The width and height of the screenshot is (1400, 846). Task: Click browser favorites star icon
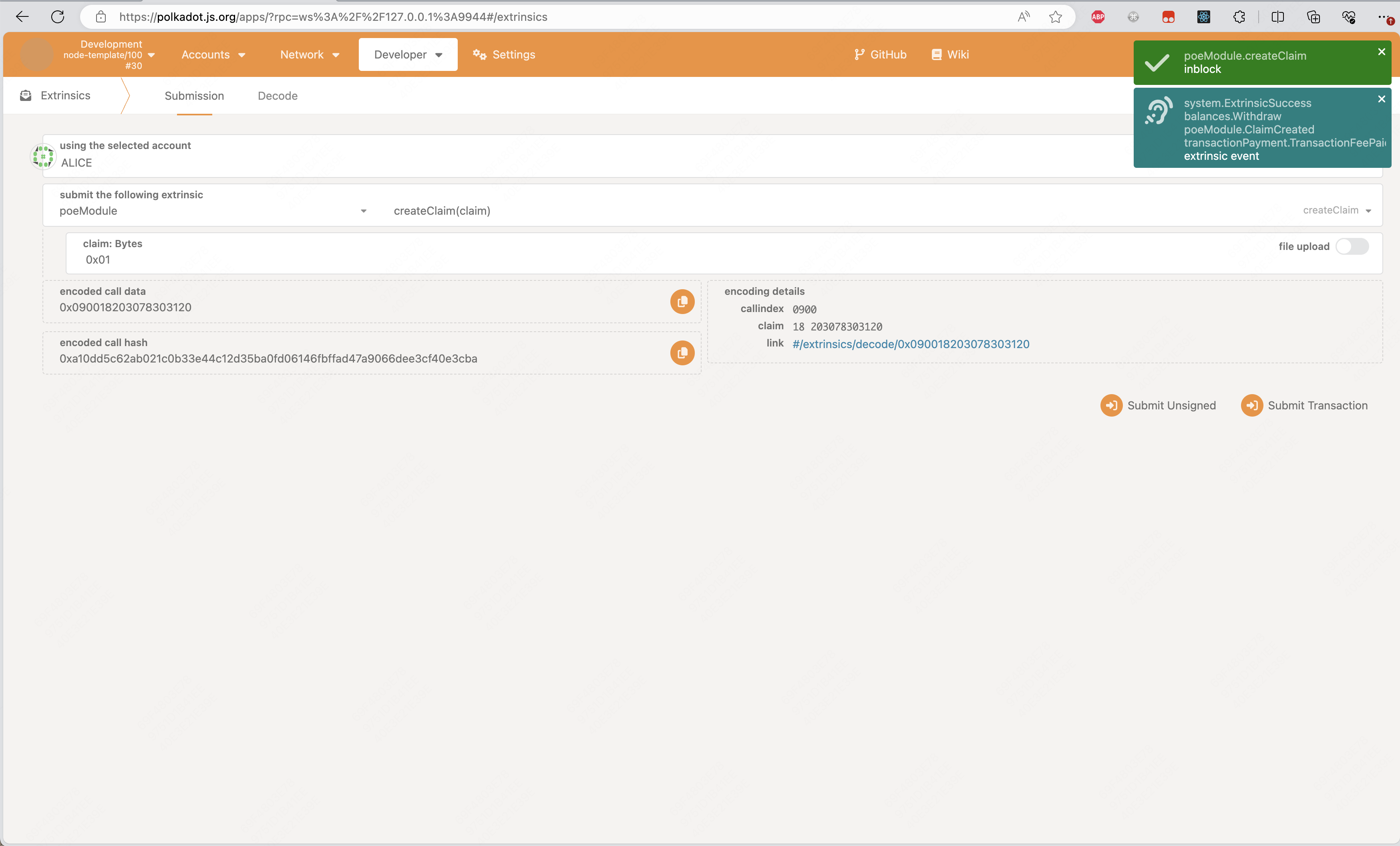click(1055, 17)
